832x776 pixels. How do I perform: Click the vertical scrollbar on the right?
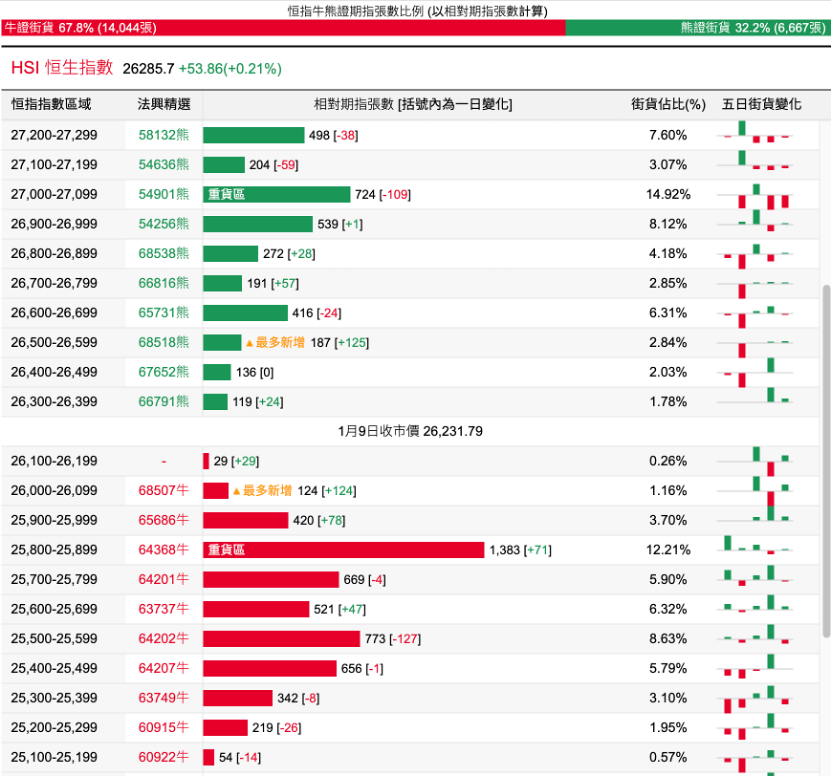825,460
